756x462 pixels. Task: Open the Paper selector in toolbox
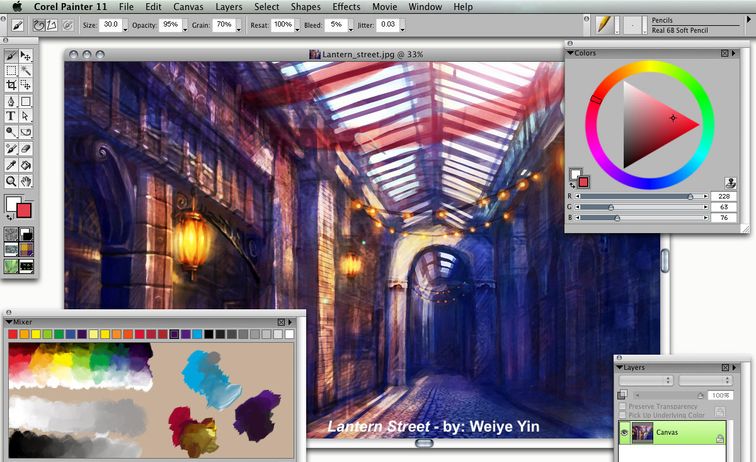11,234
